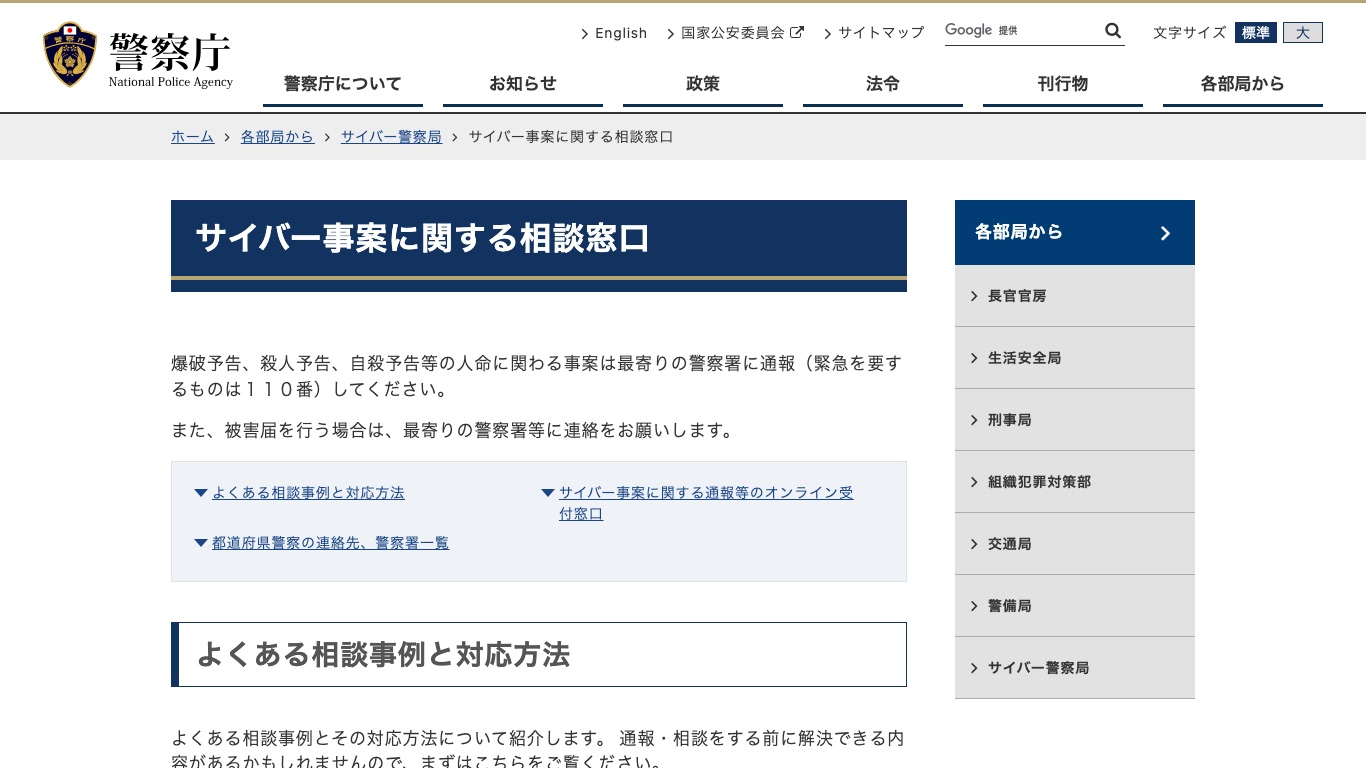Click the triangle marker before 都道府県警察の連絡先

point(201,543)
